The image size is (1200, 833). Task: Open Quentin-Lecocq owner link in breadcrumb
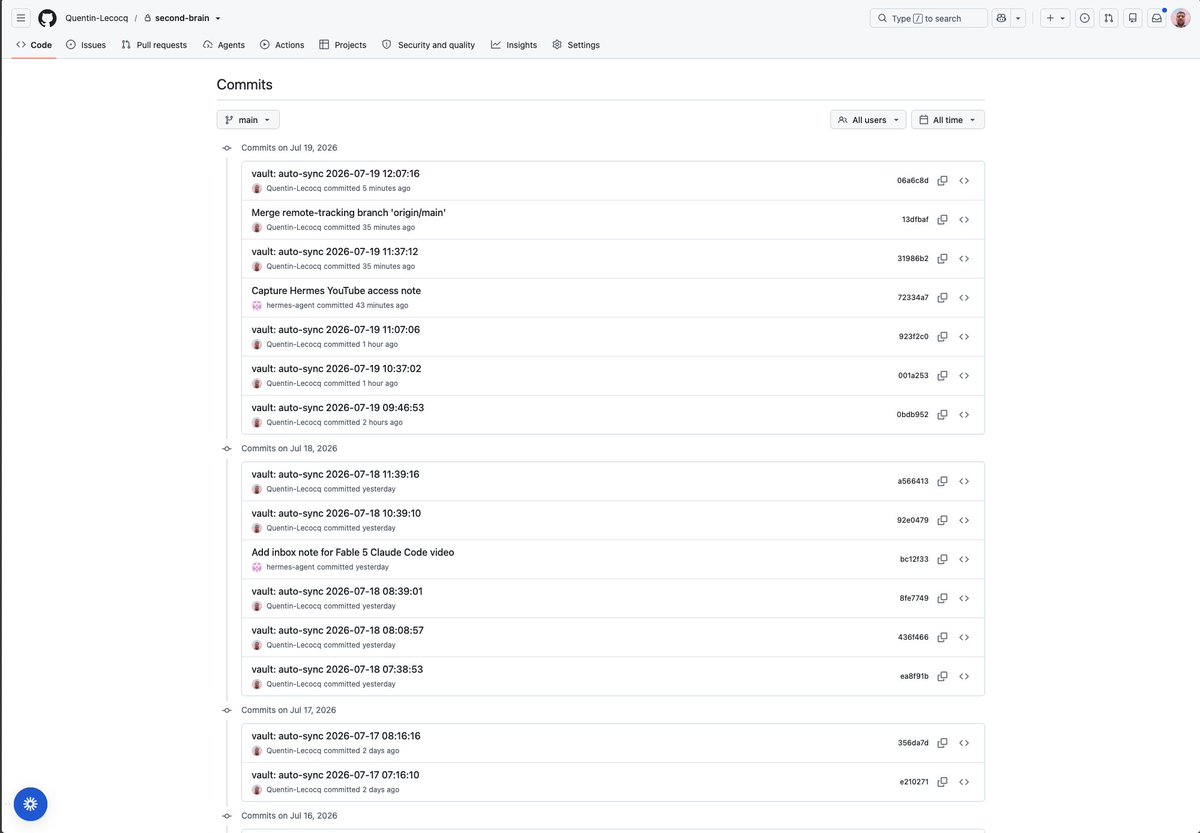[x=97, y=18]
